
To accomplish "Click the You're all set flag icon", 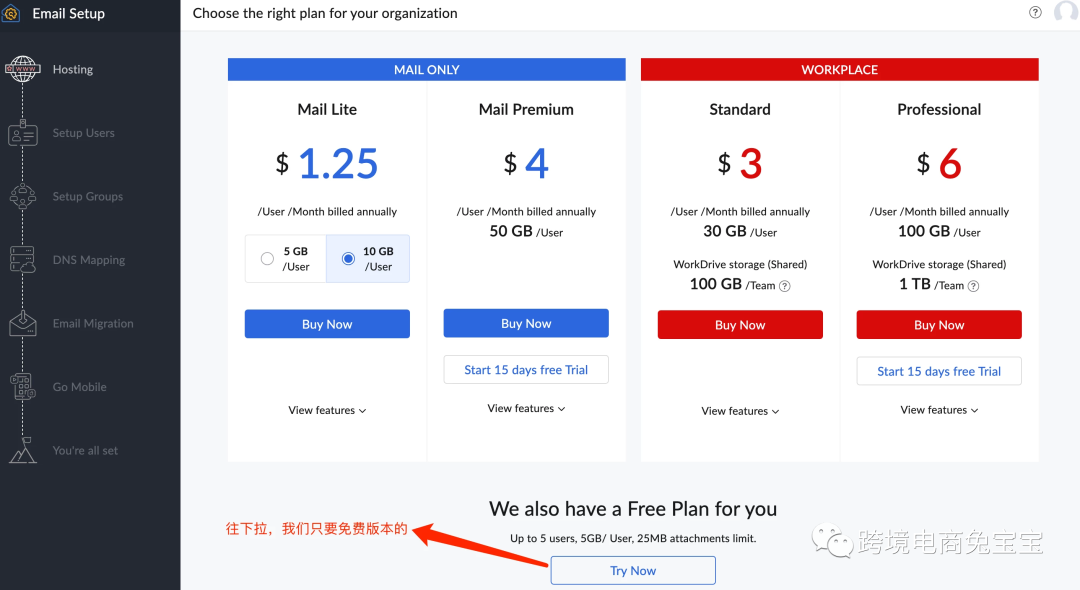I will 22,451.
